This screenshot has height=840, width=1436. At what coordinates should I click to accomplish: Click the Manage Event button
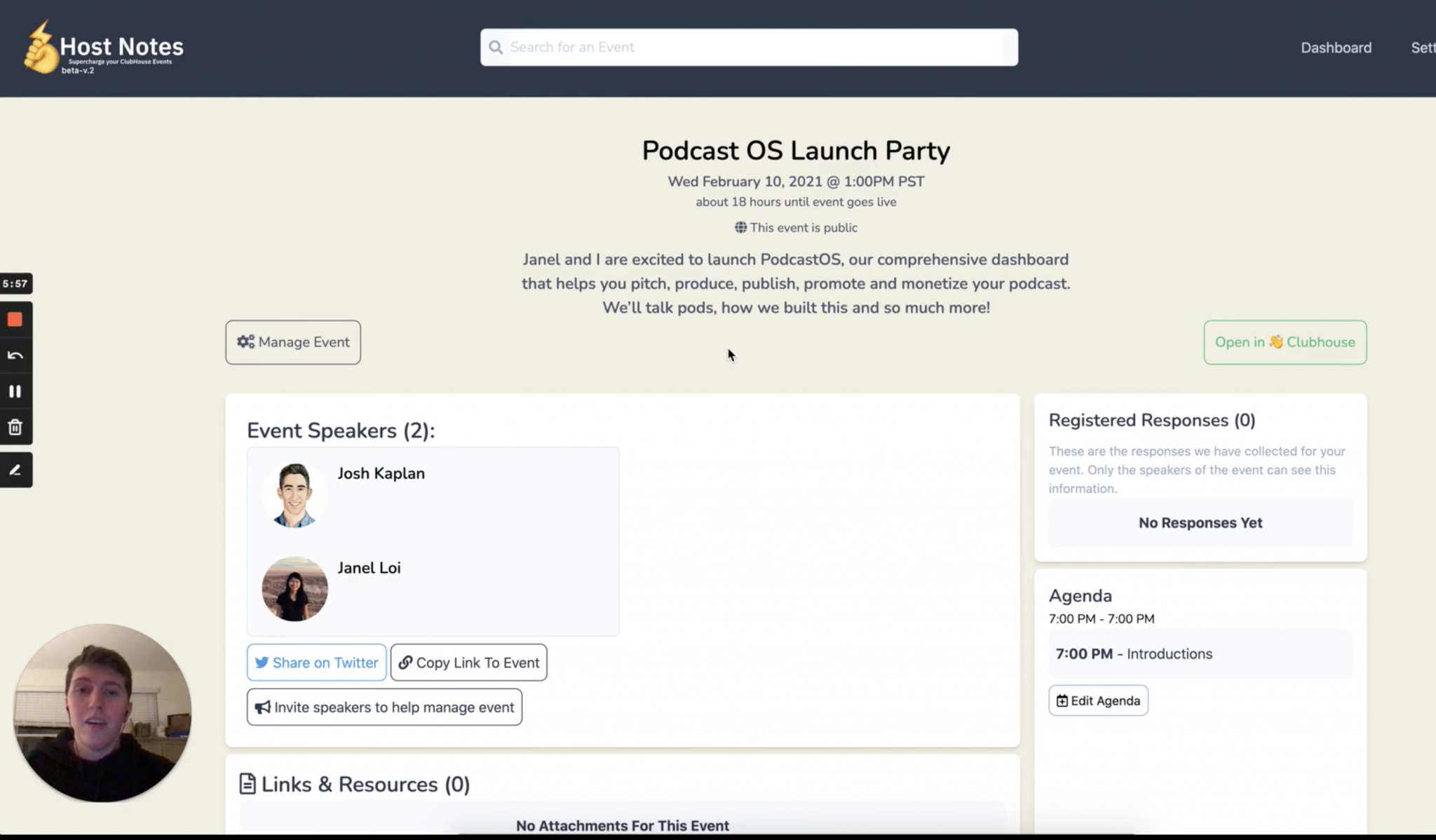coord(293,342)
